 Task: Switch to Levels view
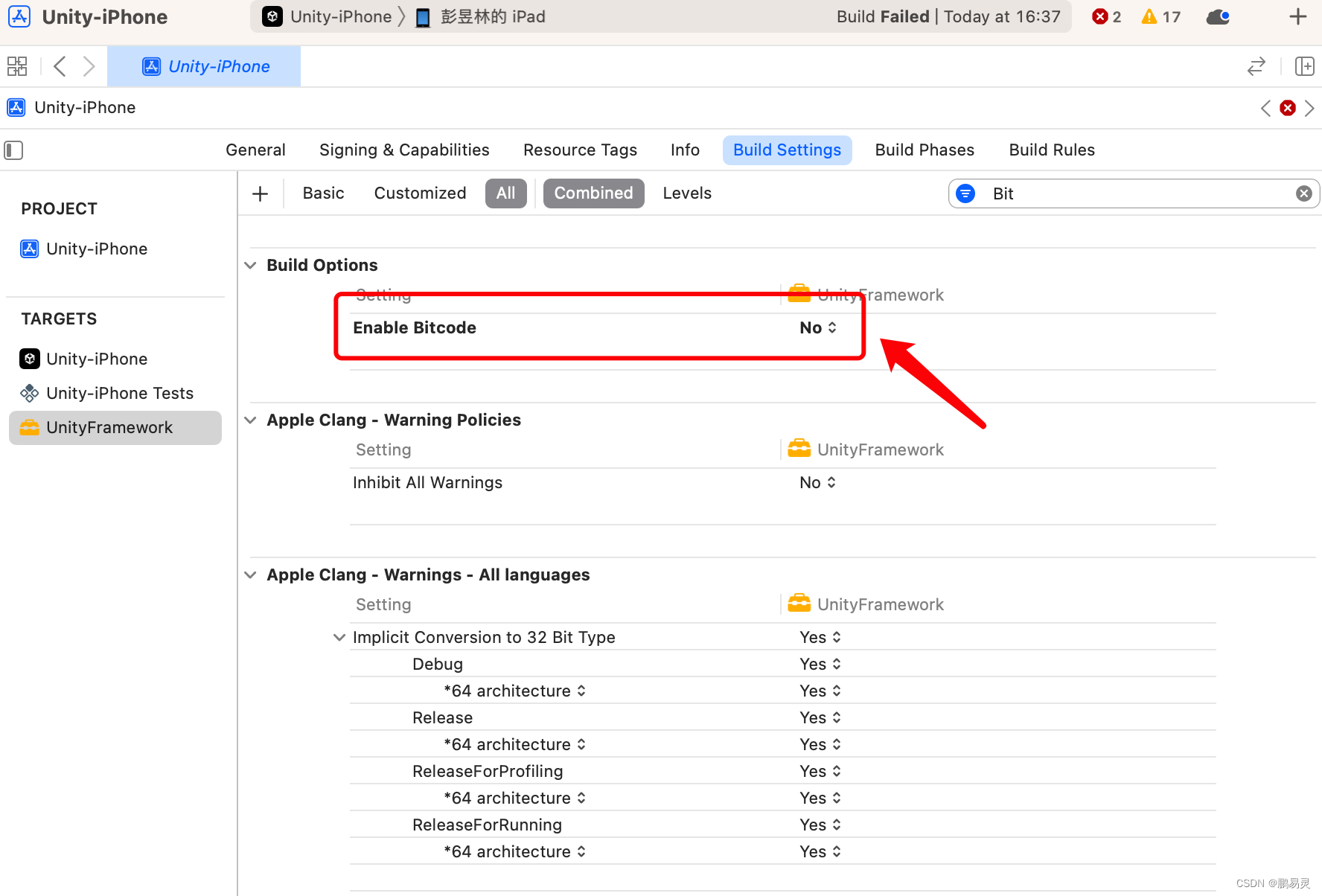pos(687,193)
